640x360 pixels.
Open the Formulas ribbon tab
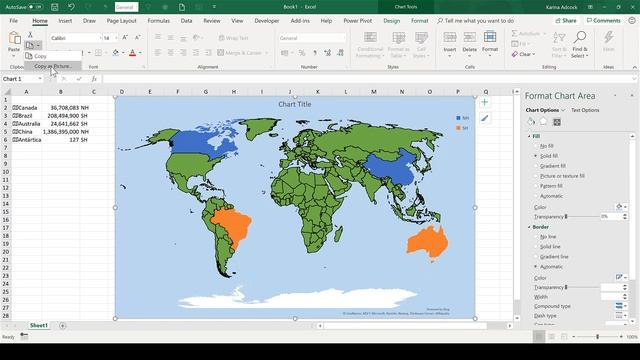point(159,20)
